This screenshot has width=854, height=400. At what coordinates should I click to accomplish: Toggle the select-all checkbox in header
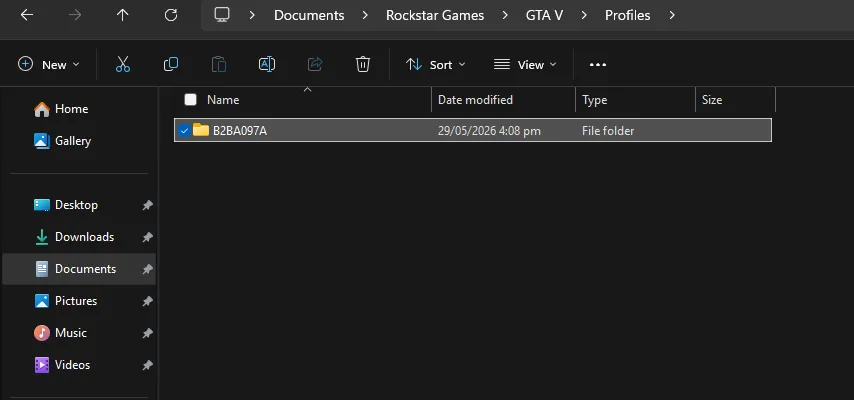(190, 99)
